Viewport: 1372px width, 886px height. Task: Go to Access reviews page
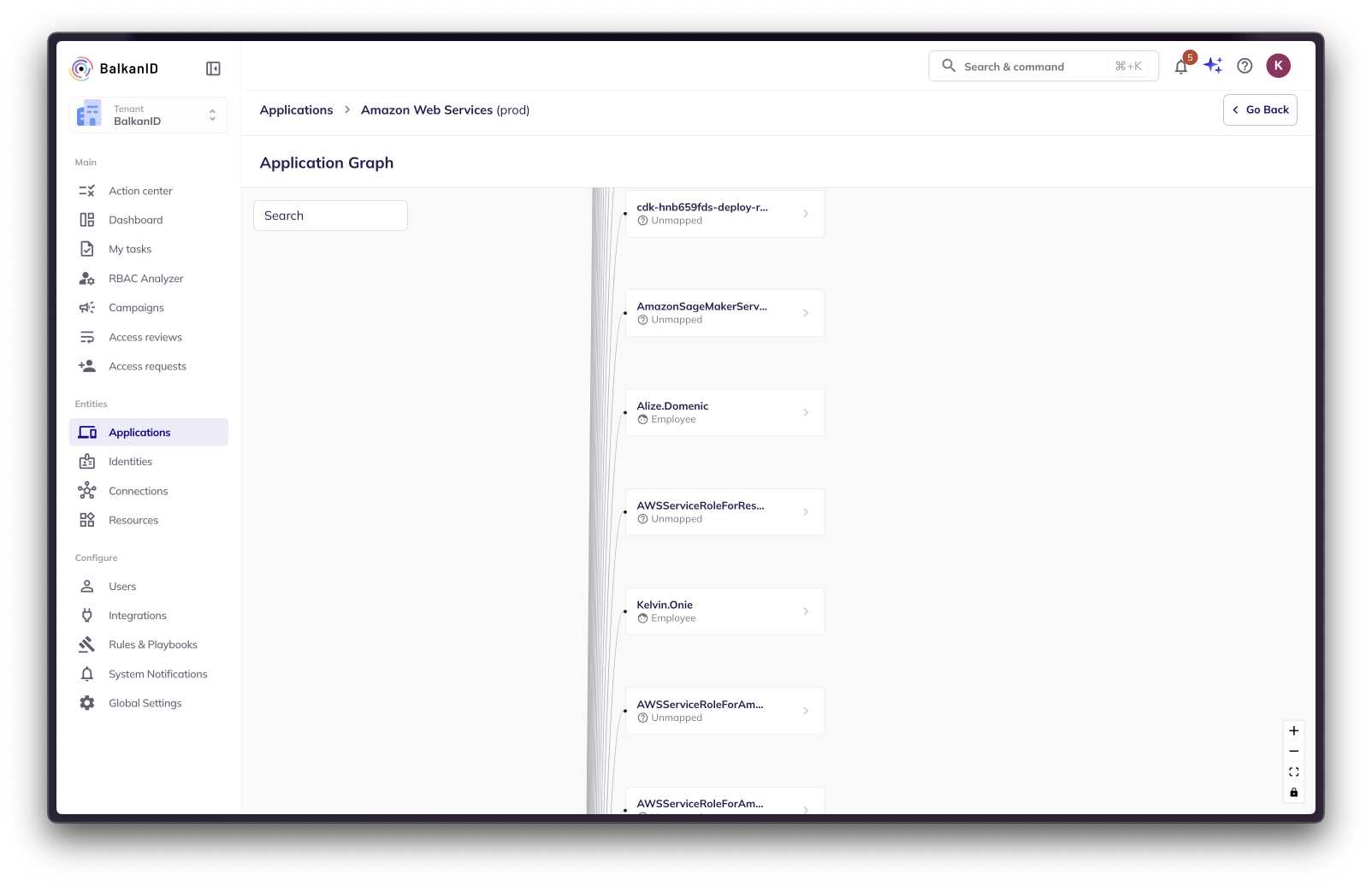(x=145, y=337)
